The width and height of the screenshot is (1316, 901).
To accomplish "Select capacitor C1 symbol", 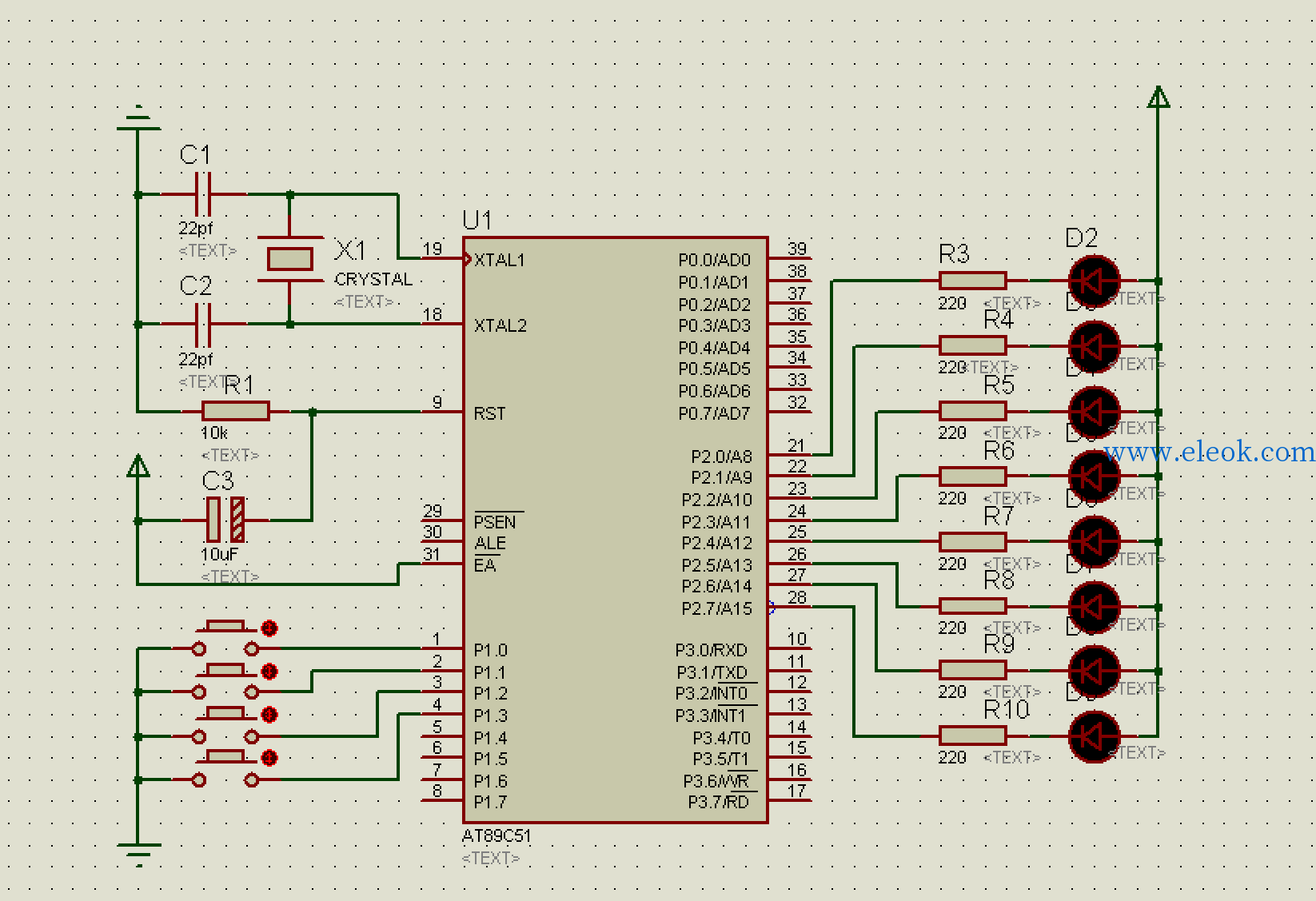I will pyautogui.click(x=203, y=194).
